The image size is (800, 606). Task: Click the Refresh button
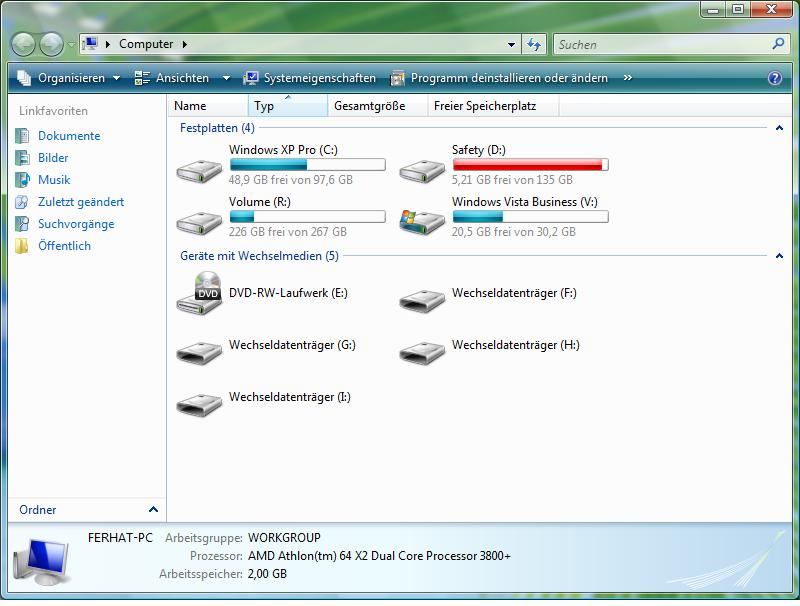(x=534, y=45)
